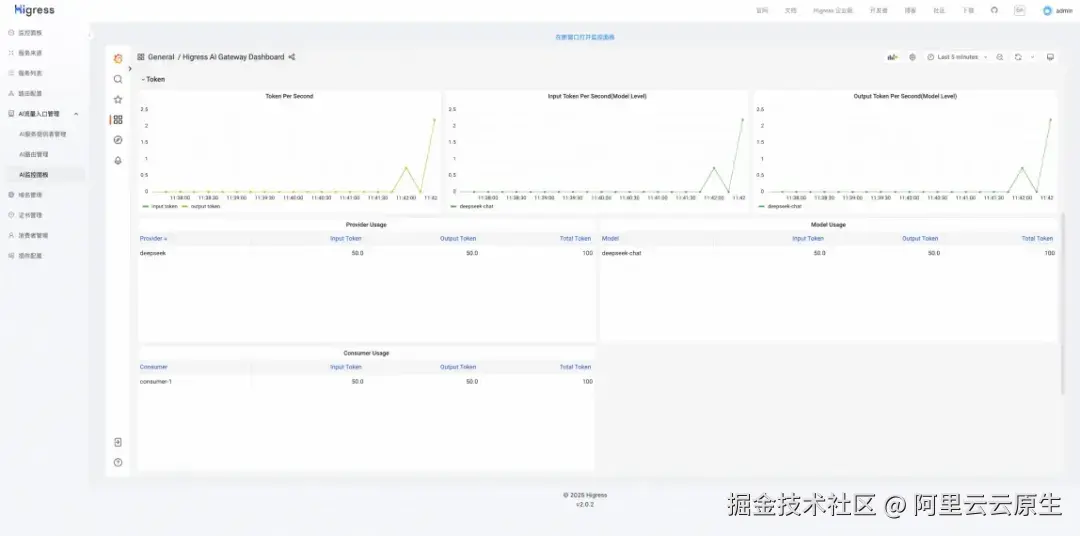Click the General breadcrumb link
This screenshot has height=536, width=1080.
[161, 57]
